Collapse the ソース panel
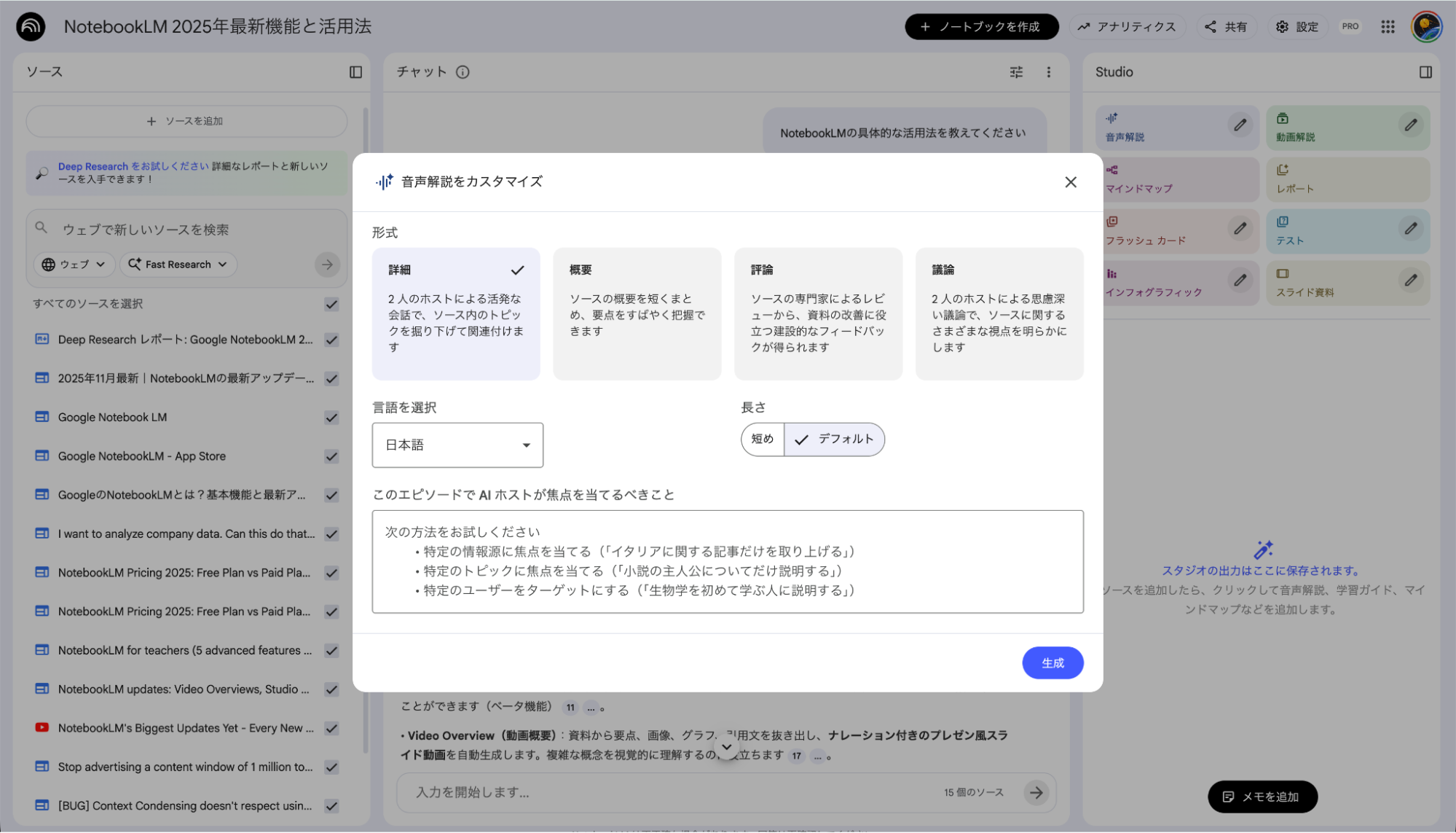 coord(356,72)
